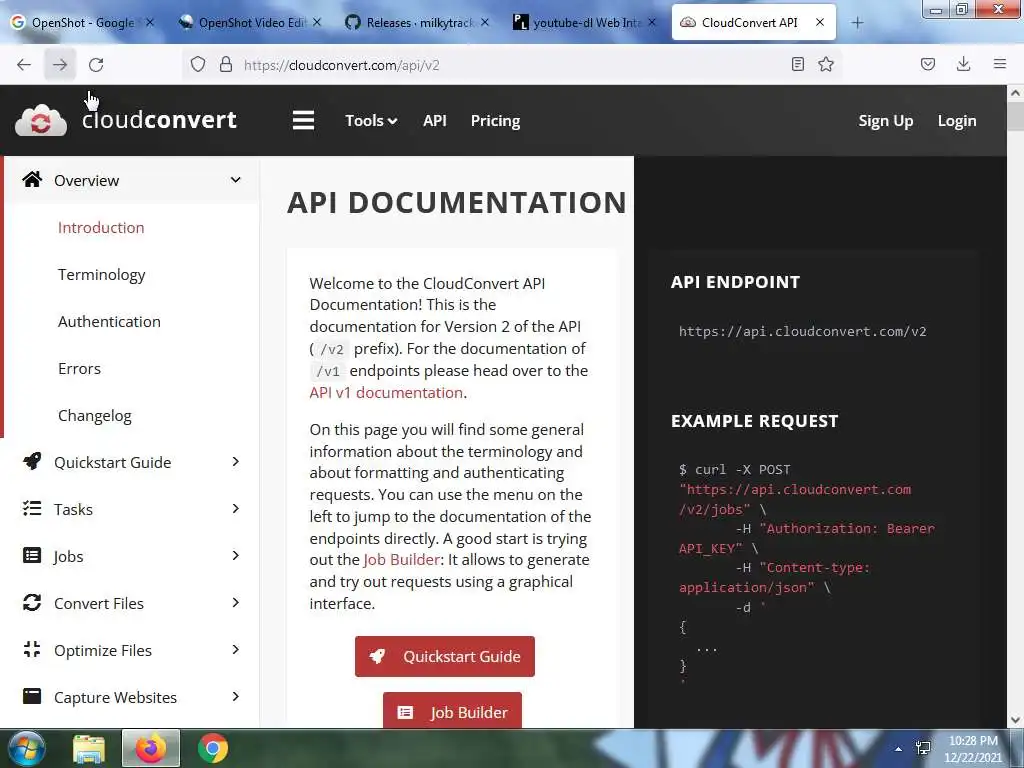This screenshot has width=1024, height=768.
Task: Select Authentication in the sidebar
Action: [x=109, y=321]
